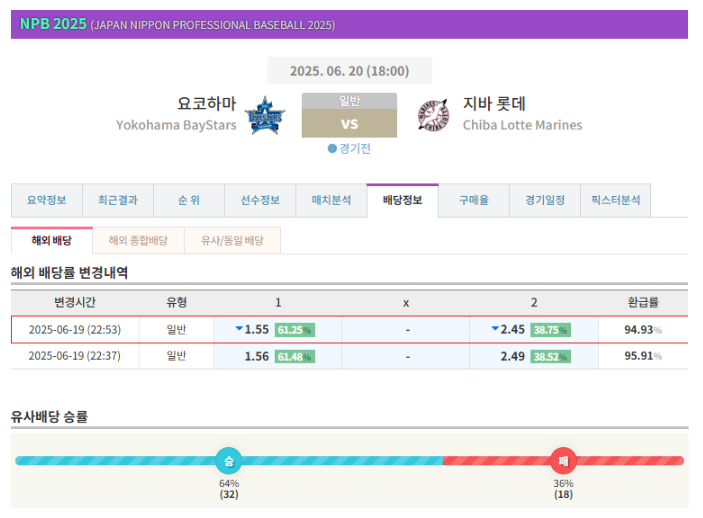Screen dimensions: 703x518
Task: Click the odds value 2.45
Action: click(512, 330)
